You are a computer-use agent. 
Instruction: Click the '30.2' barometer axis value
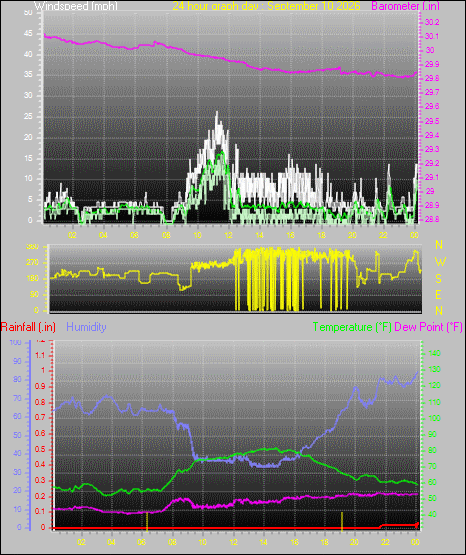tap(432, 22)
